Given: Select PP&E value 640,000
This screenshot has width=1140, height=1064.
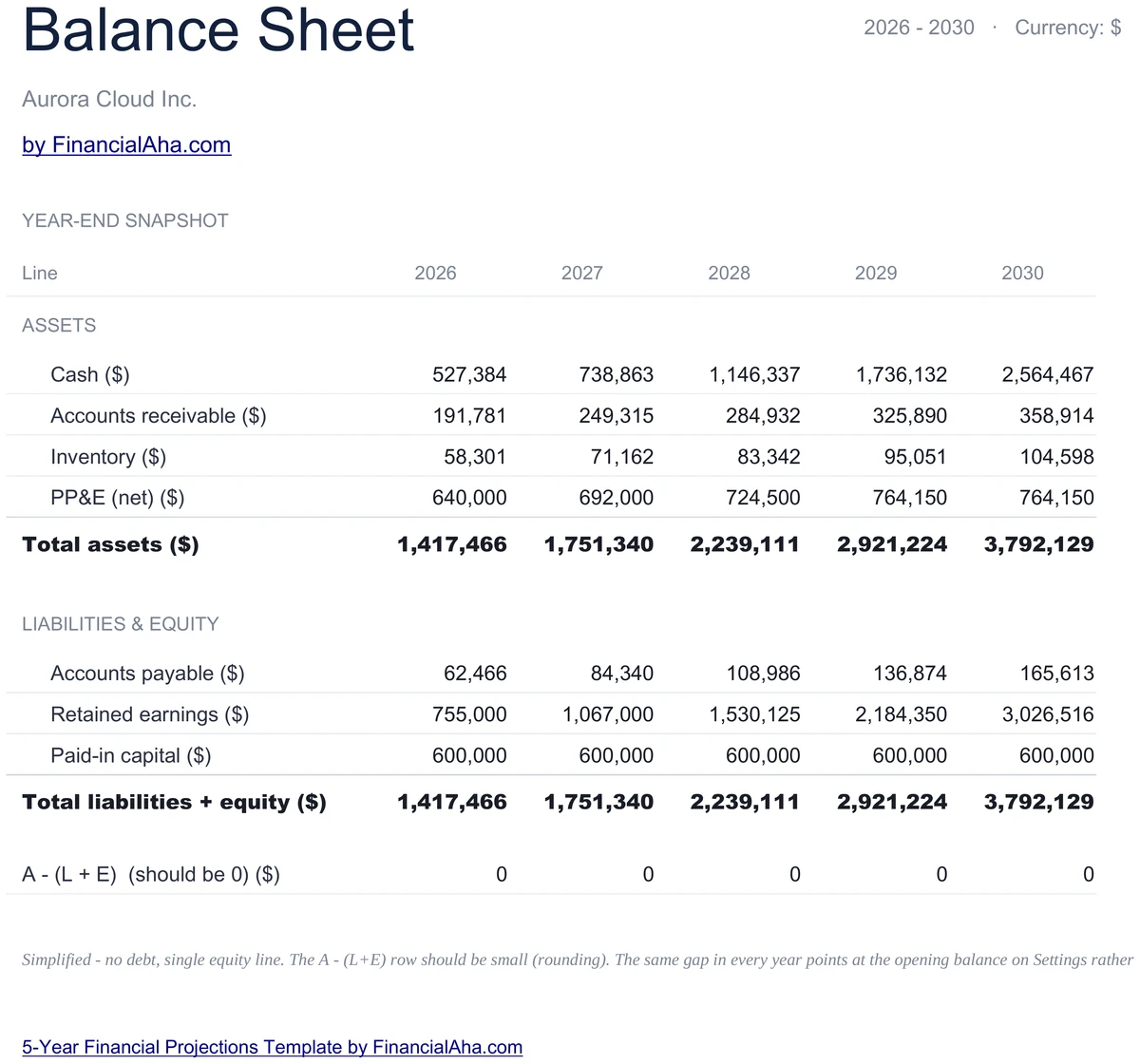Looking at the screenshot, I should click(x=469, y=498).
